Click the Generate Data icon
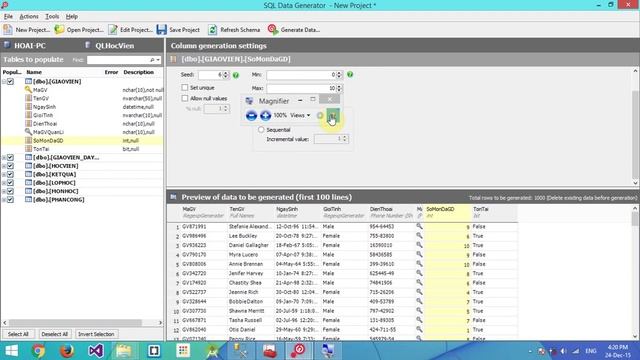 273,29
